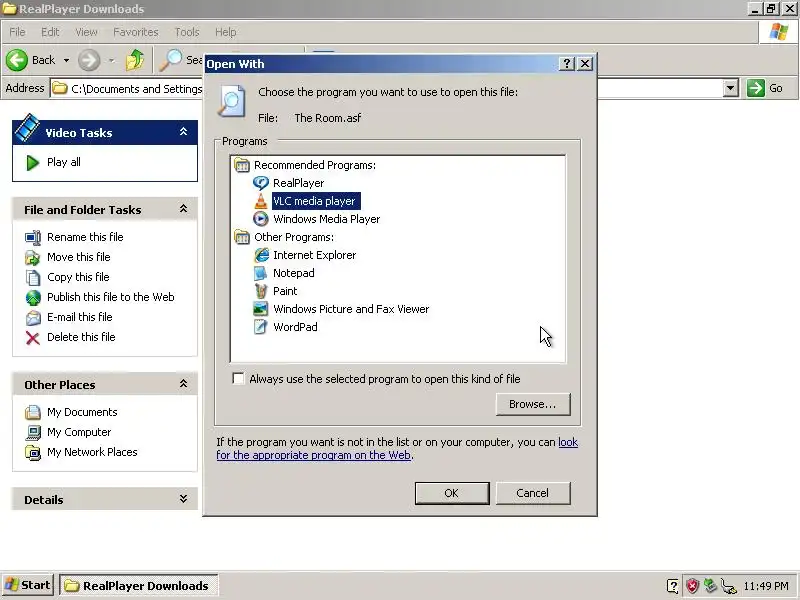Click the Start button
Viewport: 800px width, 600px height.
click(28, 585)
